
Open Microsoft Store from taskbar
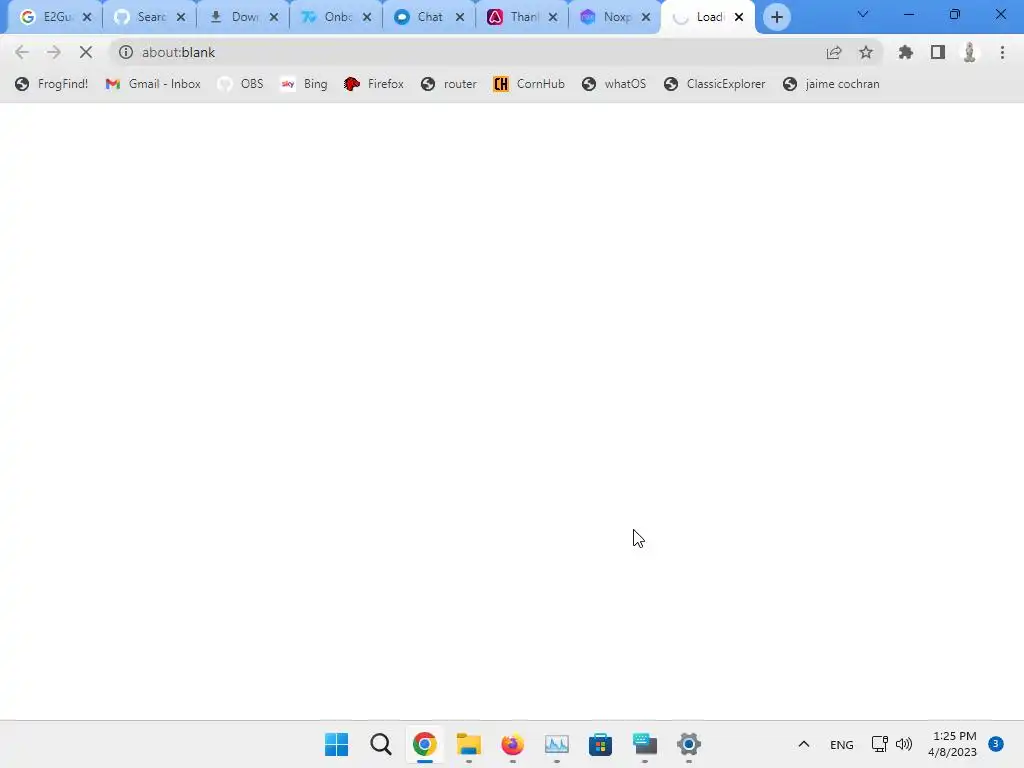coord(600,744)
